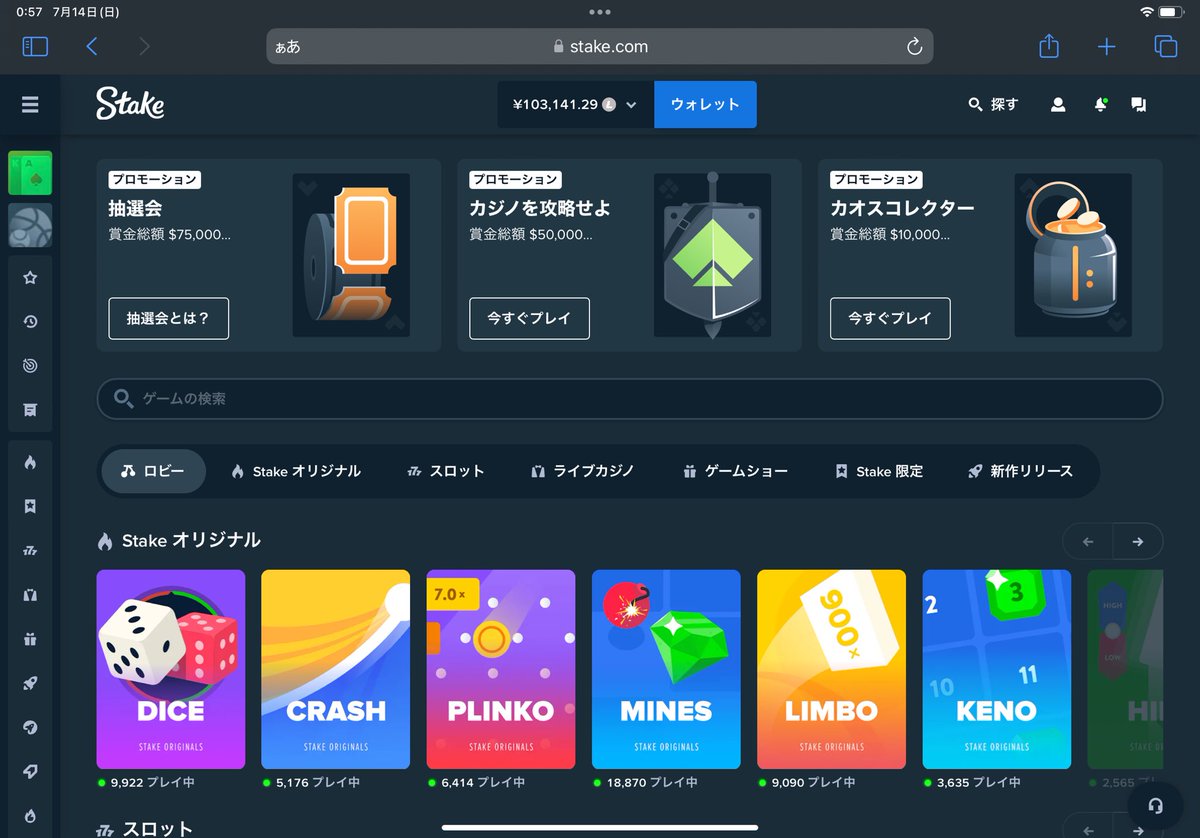Select the ゲームショー tab

[x=735, y=471]
